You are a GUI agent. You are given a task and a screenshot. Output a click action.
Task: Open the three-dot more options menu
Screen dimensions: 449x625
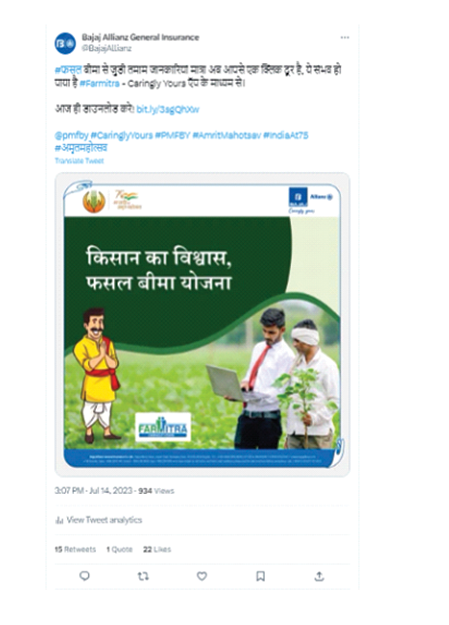[x=345, y=37]
